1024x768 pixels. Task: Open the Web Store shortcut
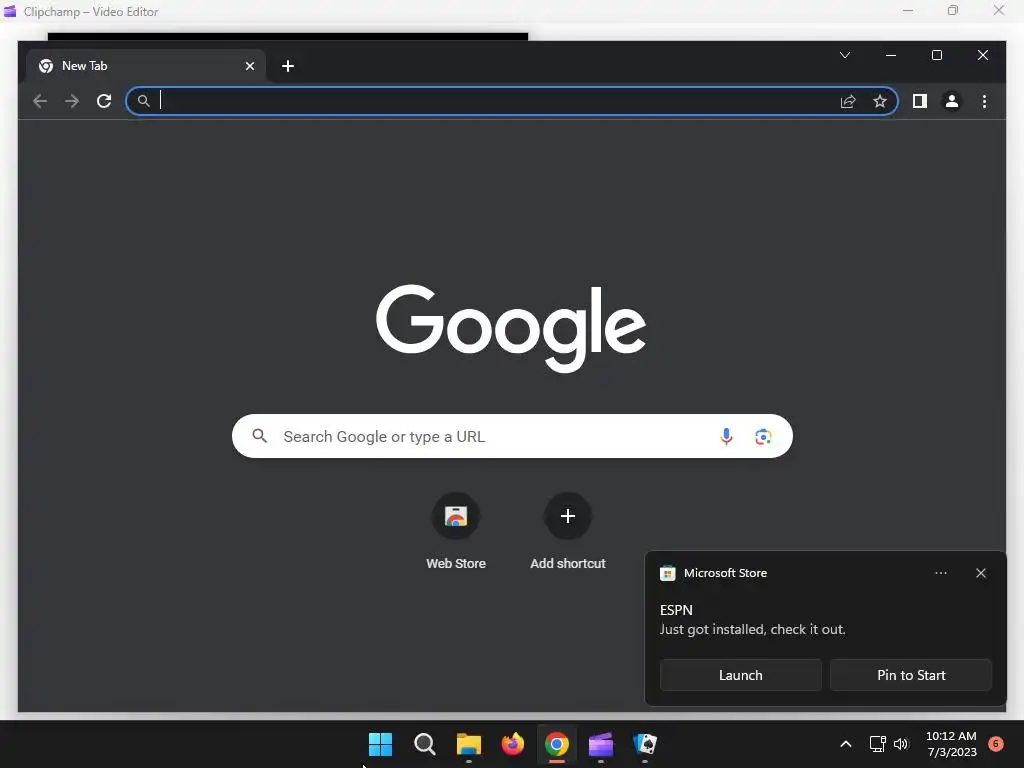click(456, 532)
